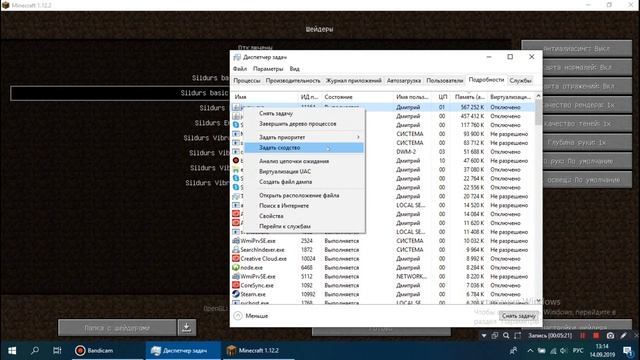Choose Задать сходство in the context menu
Viewport: 640px width, 360px height.
(304, 147)
